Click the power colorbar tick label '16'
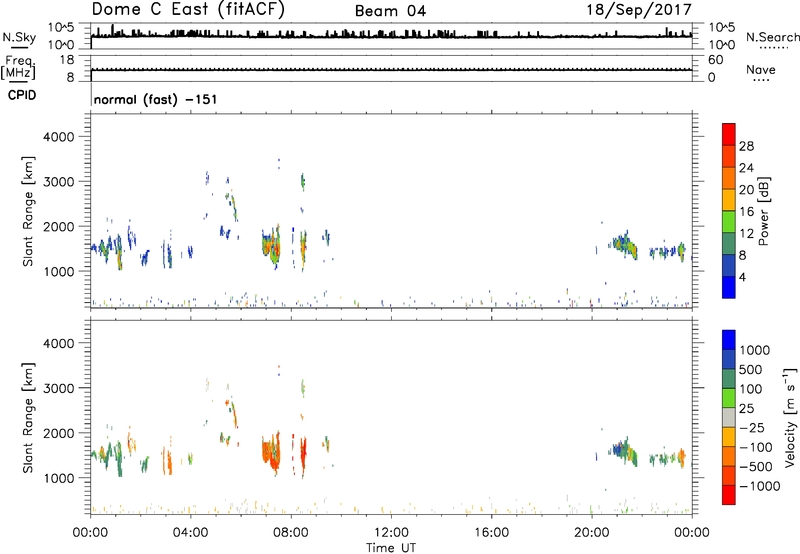 point(746,212)
